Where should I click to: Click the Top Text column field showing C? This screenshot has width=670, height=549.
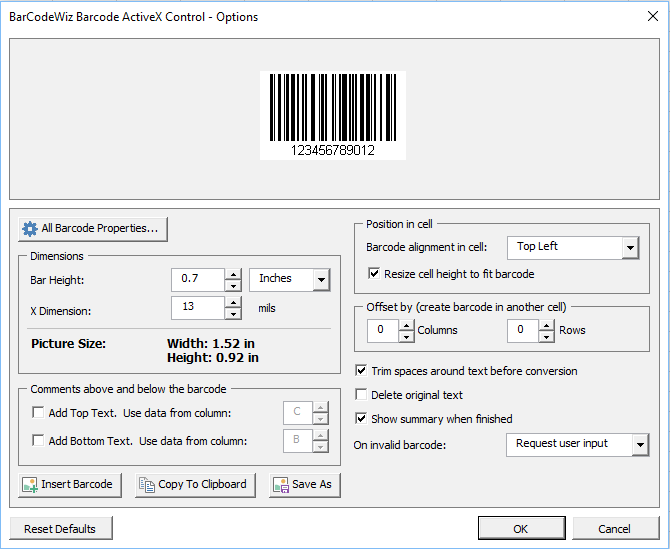click(x=298, y=413)
